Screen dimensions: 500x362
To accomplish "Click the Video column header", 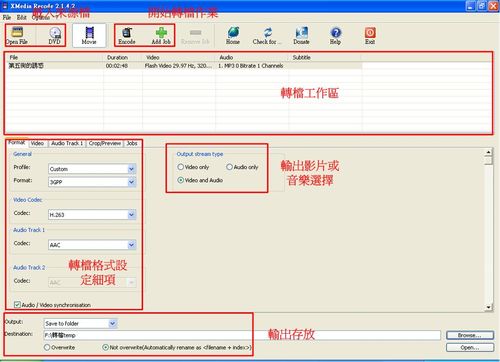I will point(179,57).
